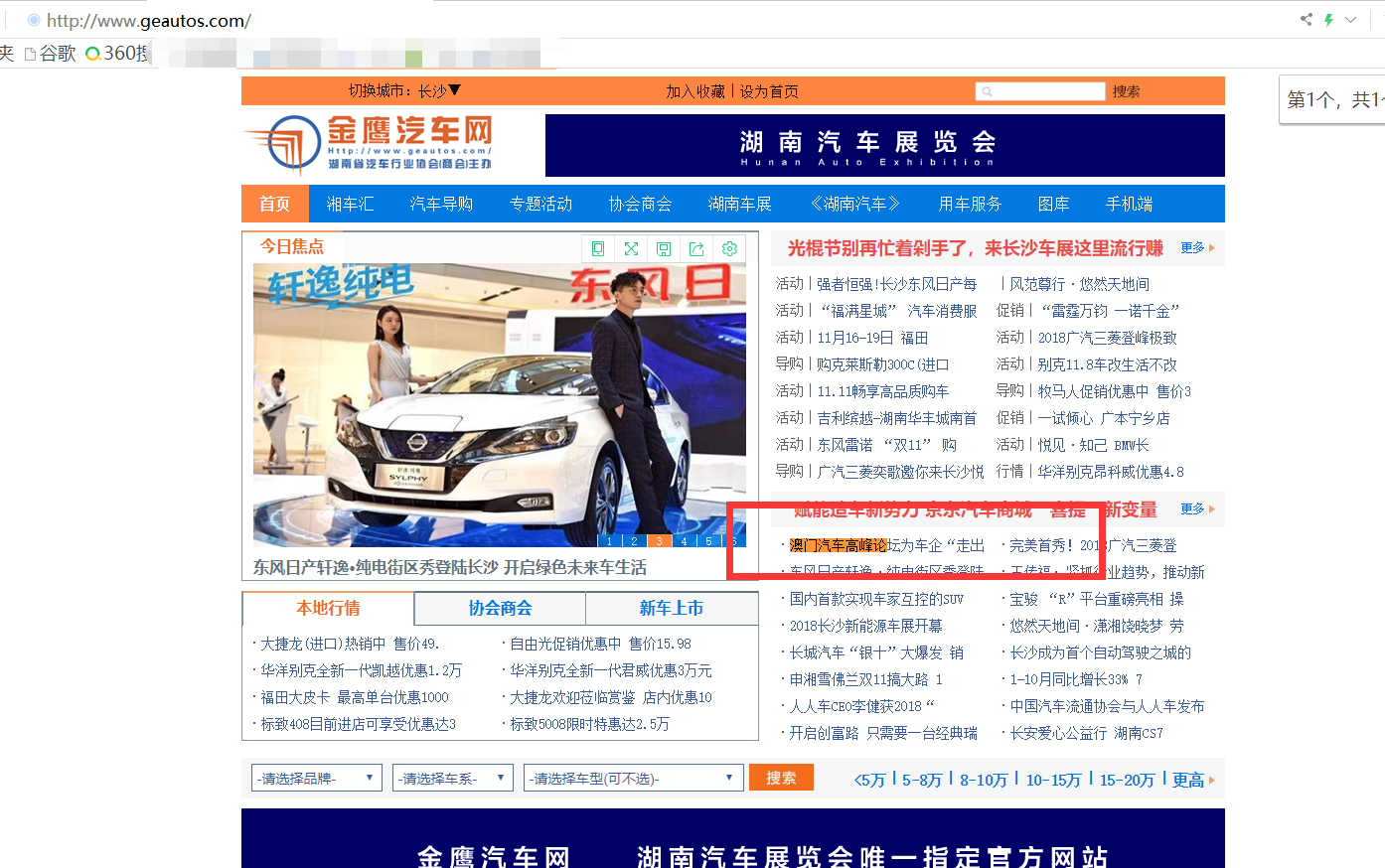Viewport: 1385px width, 868px height.
Task: Click the fullscreen expand arrows icon
Action: click(x=631, y=248)
